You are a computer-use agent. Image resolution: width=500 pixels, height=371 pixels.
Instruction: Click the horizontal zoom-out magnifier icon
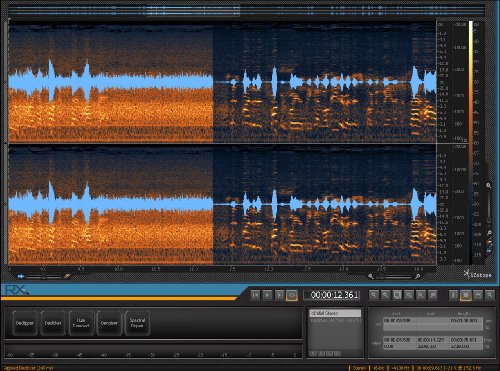coord(371,276)
